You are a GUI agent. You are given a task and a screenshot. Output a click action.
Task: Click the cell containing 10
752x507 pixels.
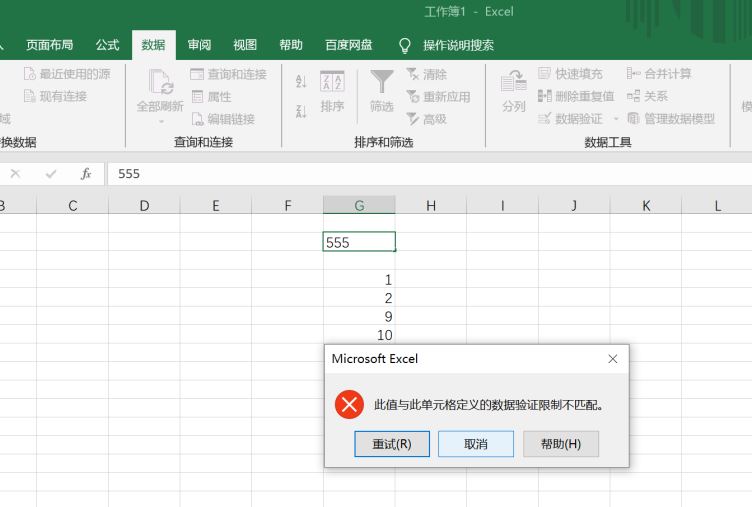(359, 334)
